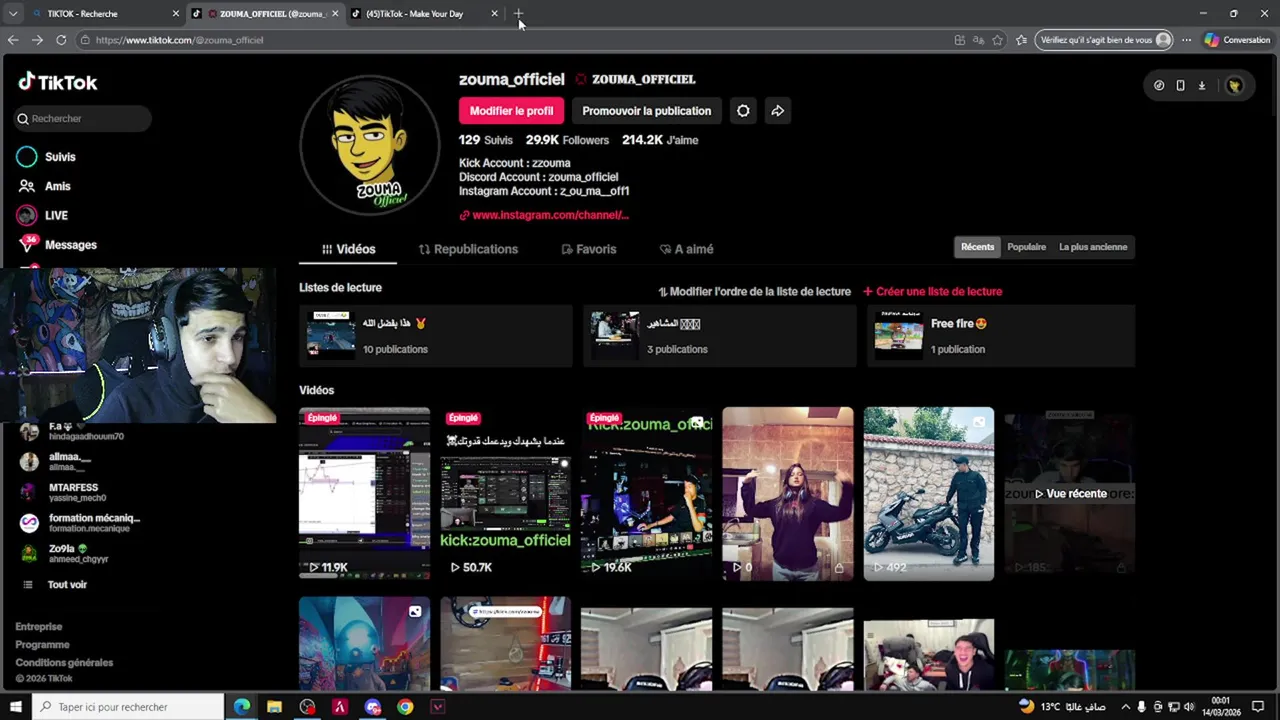Image resolution: width=1280 pixels, height=720 pixels.
Task: Select the Récents sort option
Action: coord(977,247)
